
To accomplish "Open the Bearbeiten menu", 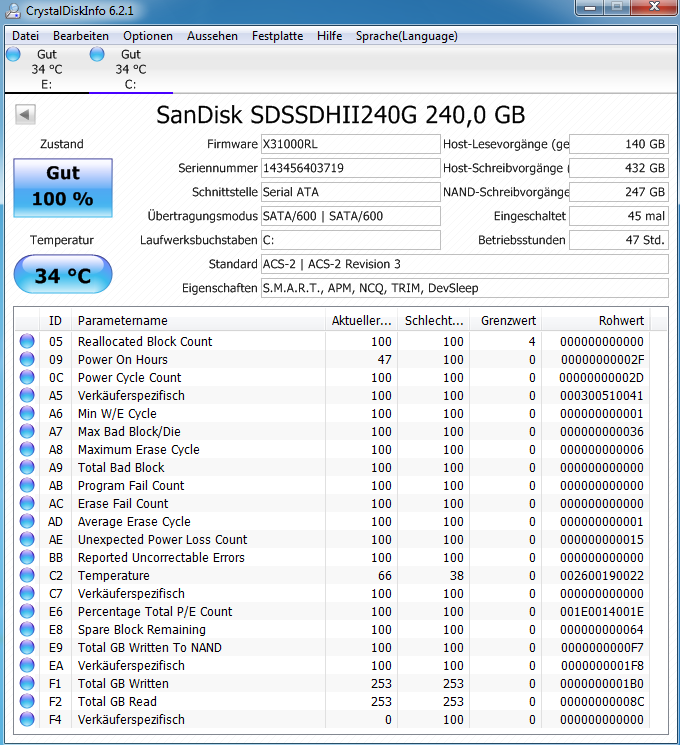I will coord(81,36).
